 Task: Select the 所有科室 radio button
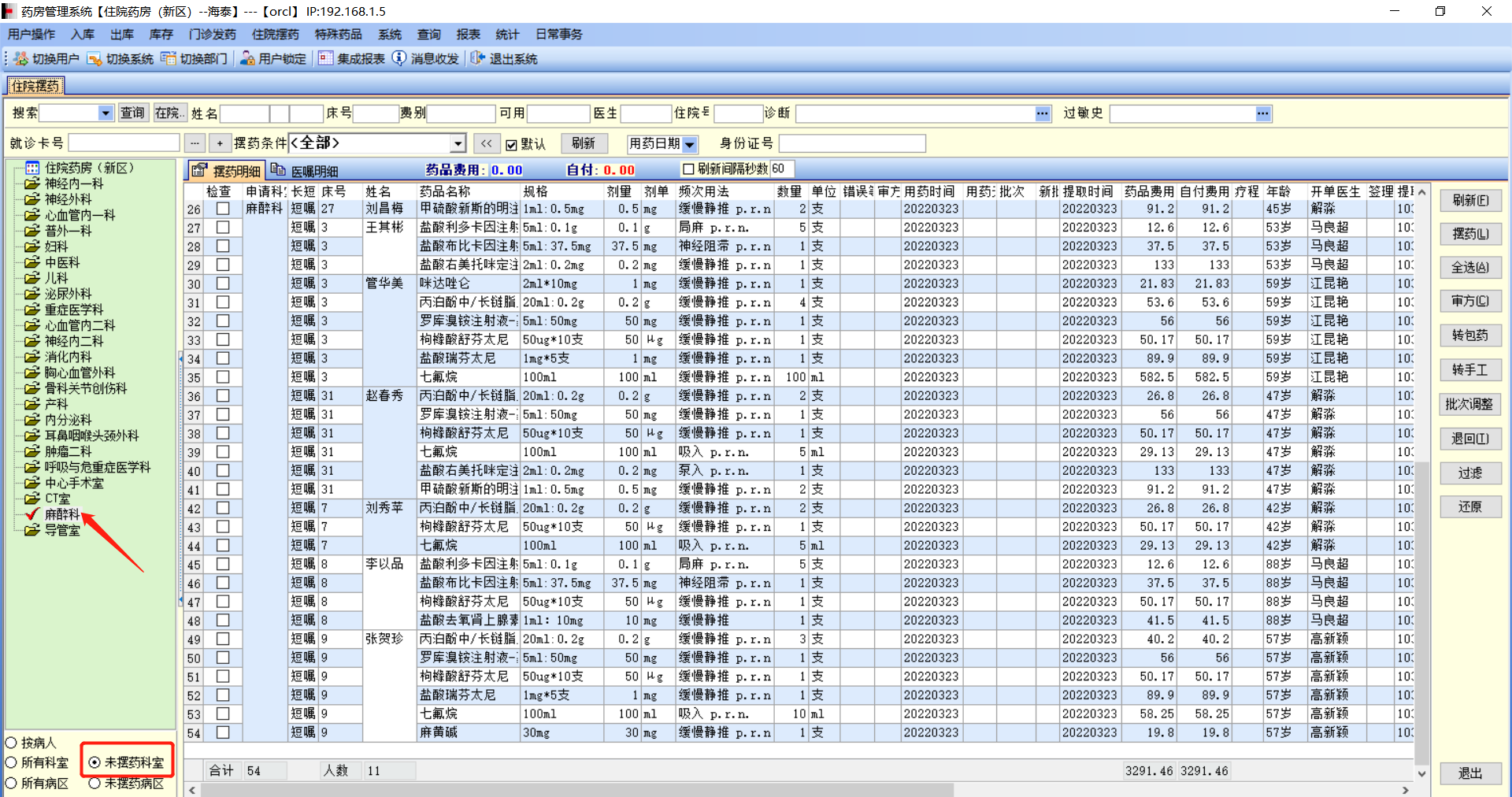pos(12,762)
